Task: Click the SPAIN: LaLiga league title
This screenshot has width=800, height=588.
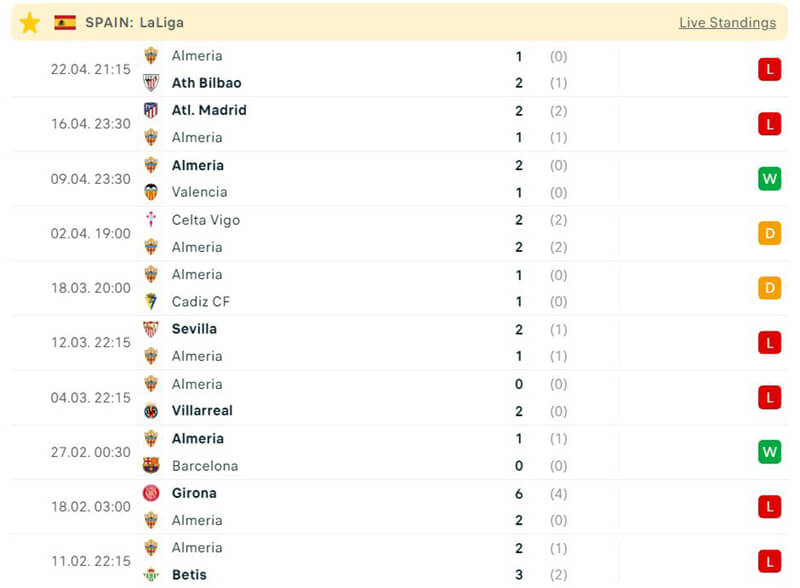Action: tap(134, 22)
